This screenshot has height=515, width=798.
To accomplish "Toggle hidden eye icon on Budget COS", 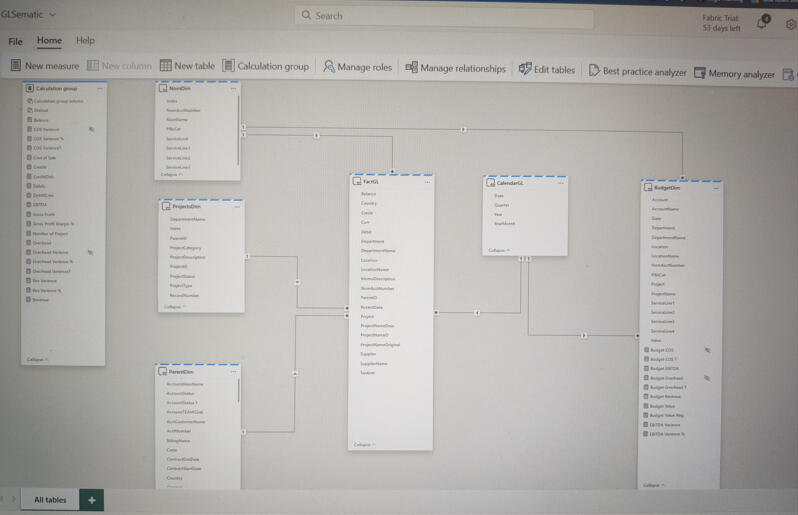I will (x=707, y=350).
